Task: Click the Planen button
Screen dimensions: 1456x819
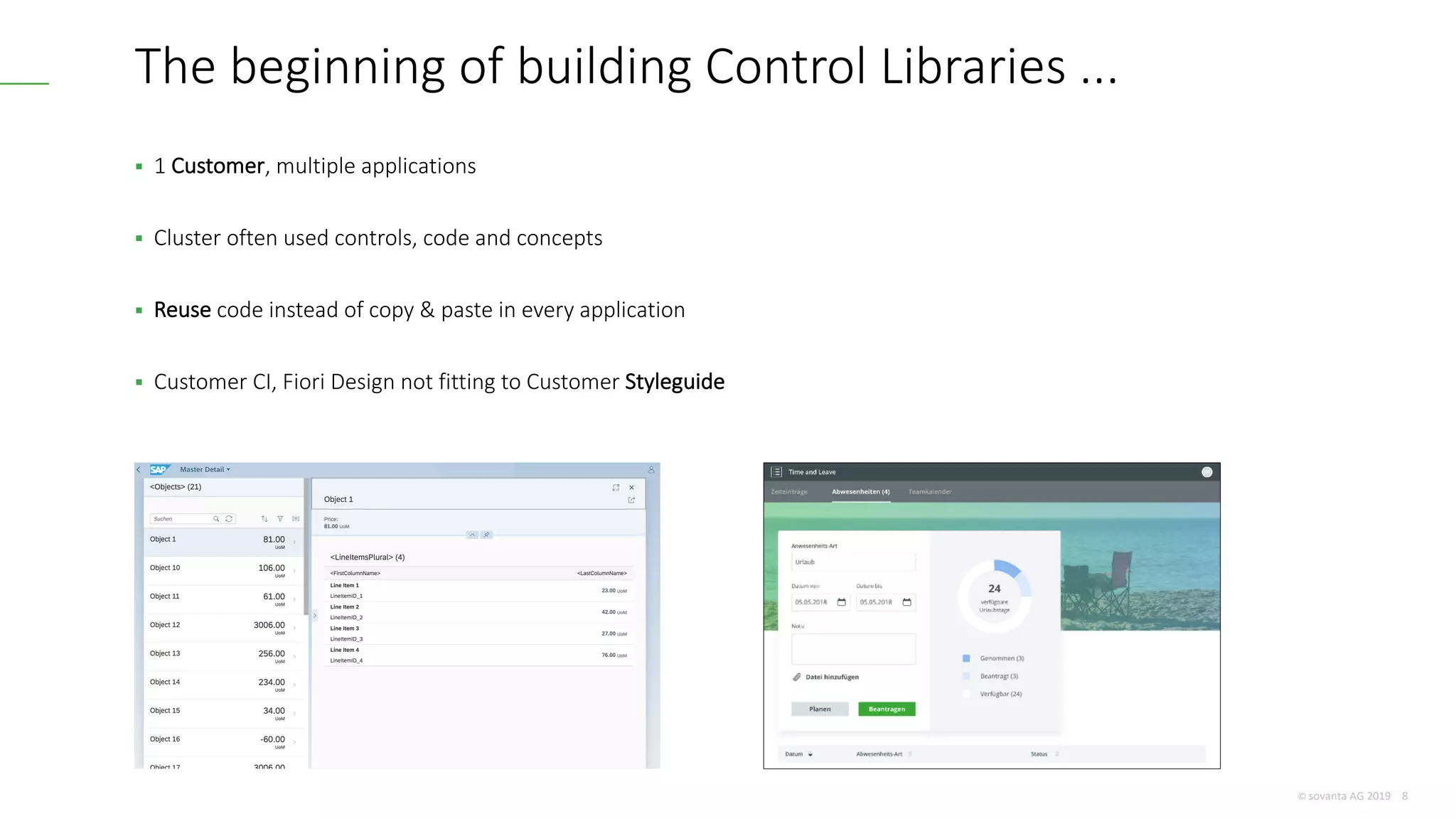Action: 820,709
